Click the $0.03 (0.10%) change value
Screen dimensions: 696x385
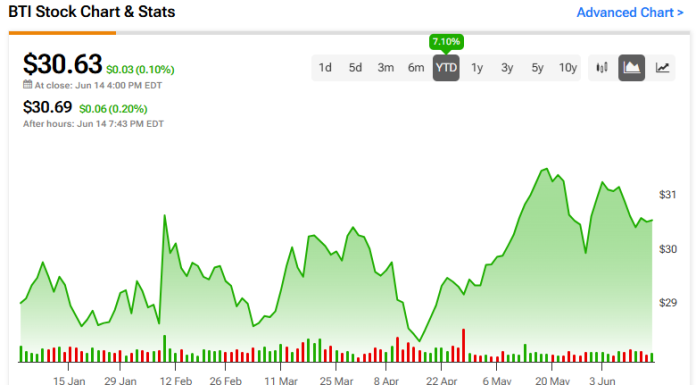(140, 70)
